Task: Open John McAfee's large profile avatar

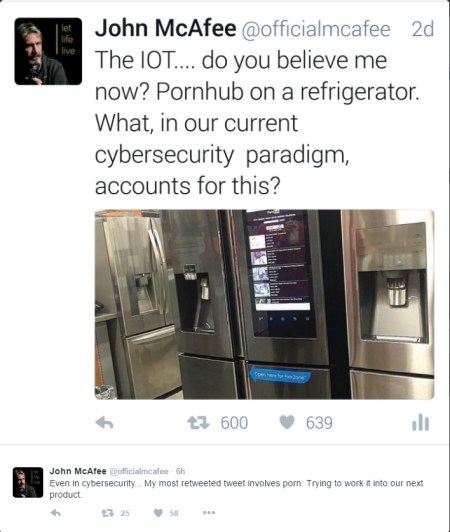Action: click(48, 51)
